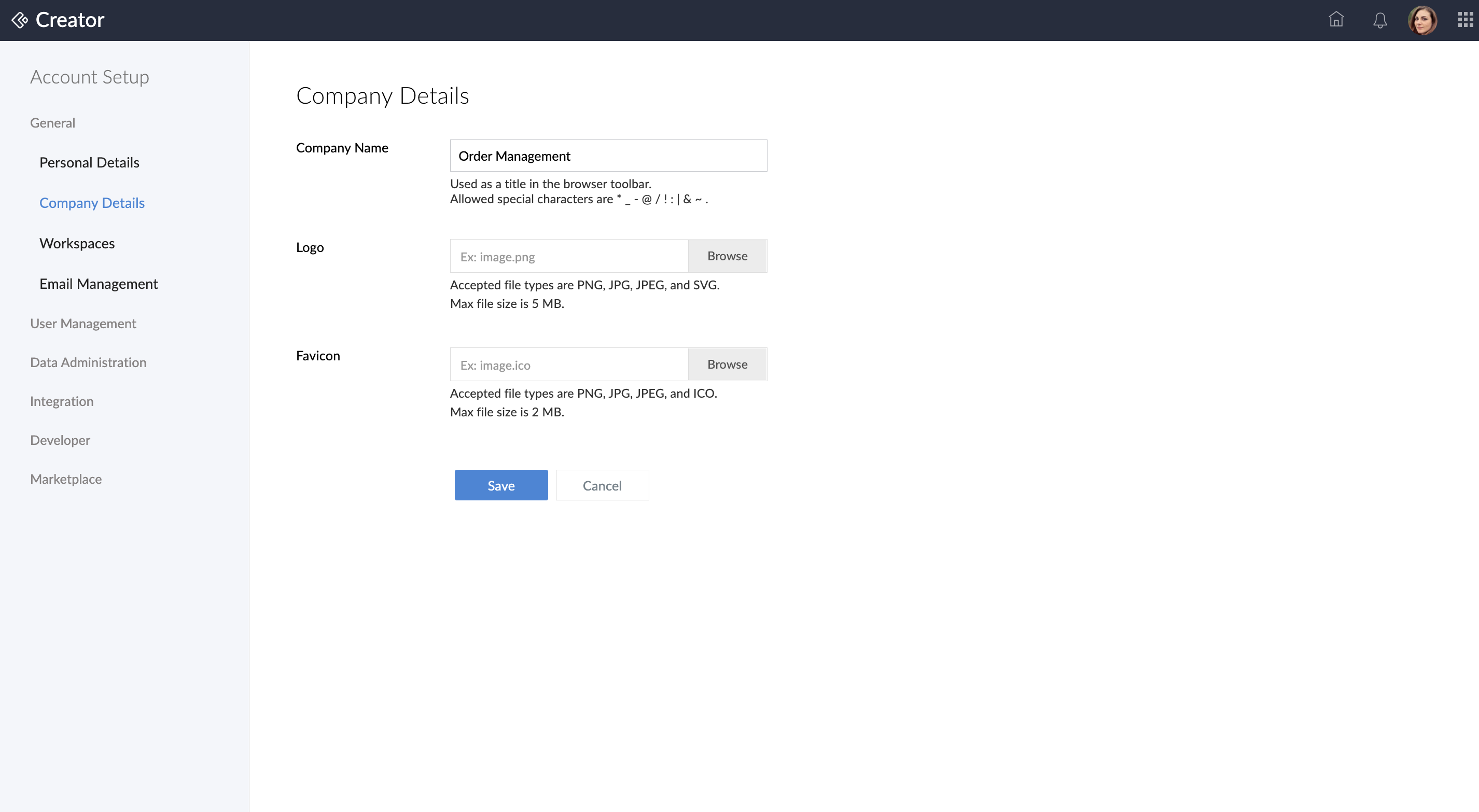
Task: Select the General section
Action: [x=53, y=123]
